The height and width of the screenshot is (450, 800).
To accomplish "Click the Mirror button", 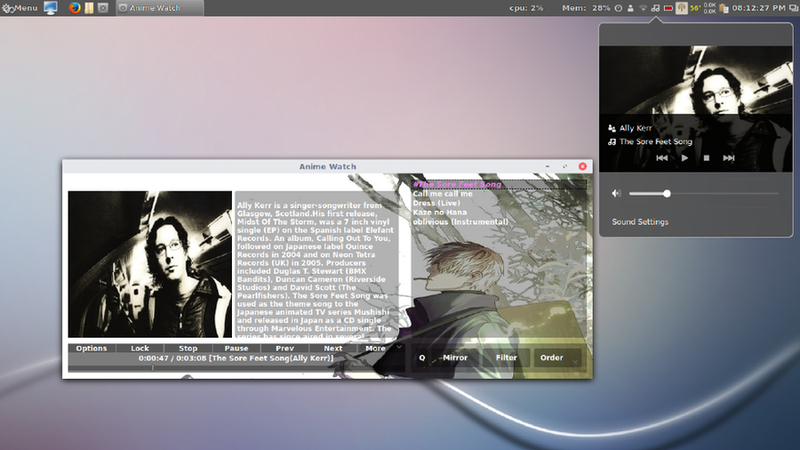I will coord(455,358).
